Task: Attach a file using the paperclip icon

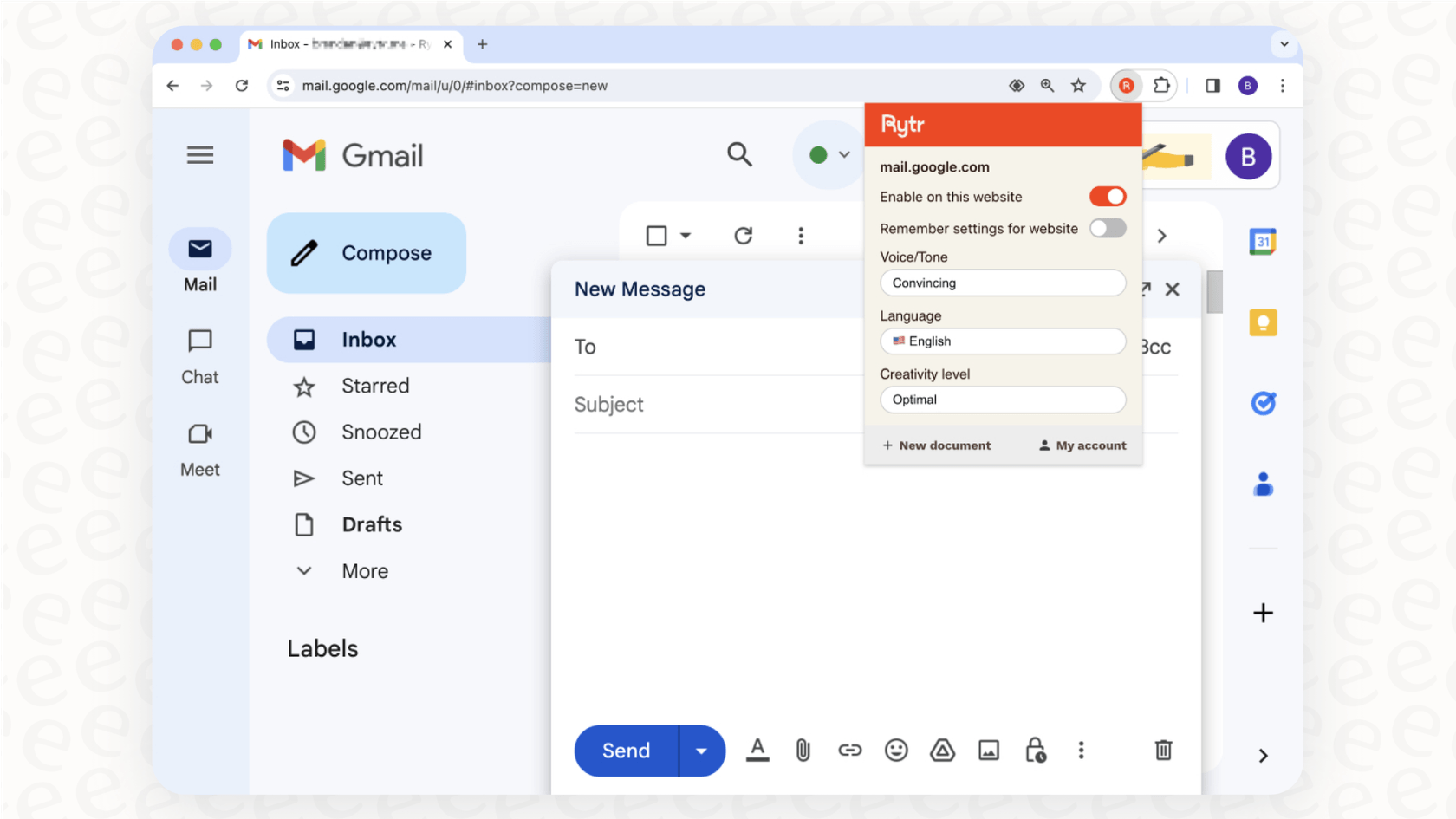Action: tap(802, 751)
